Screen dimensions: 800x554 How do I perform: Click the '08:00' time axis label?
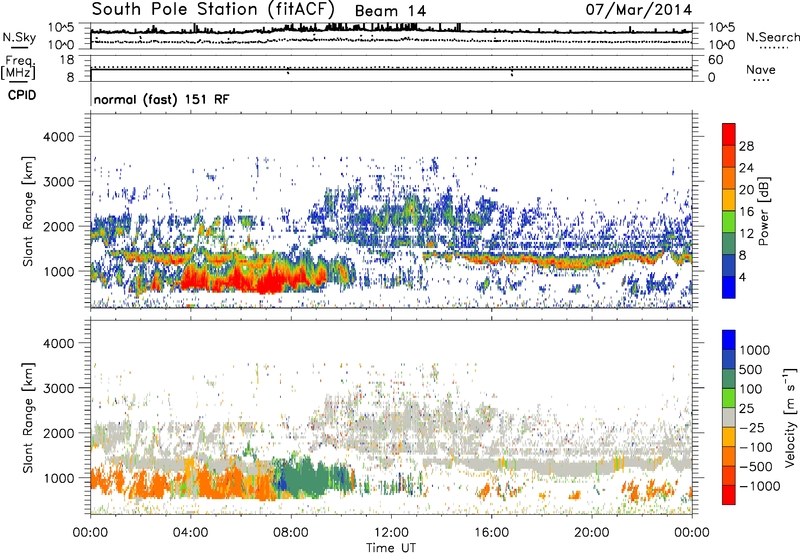click(291, 533)
